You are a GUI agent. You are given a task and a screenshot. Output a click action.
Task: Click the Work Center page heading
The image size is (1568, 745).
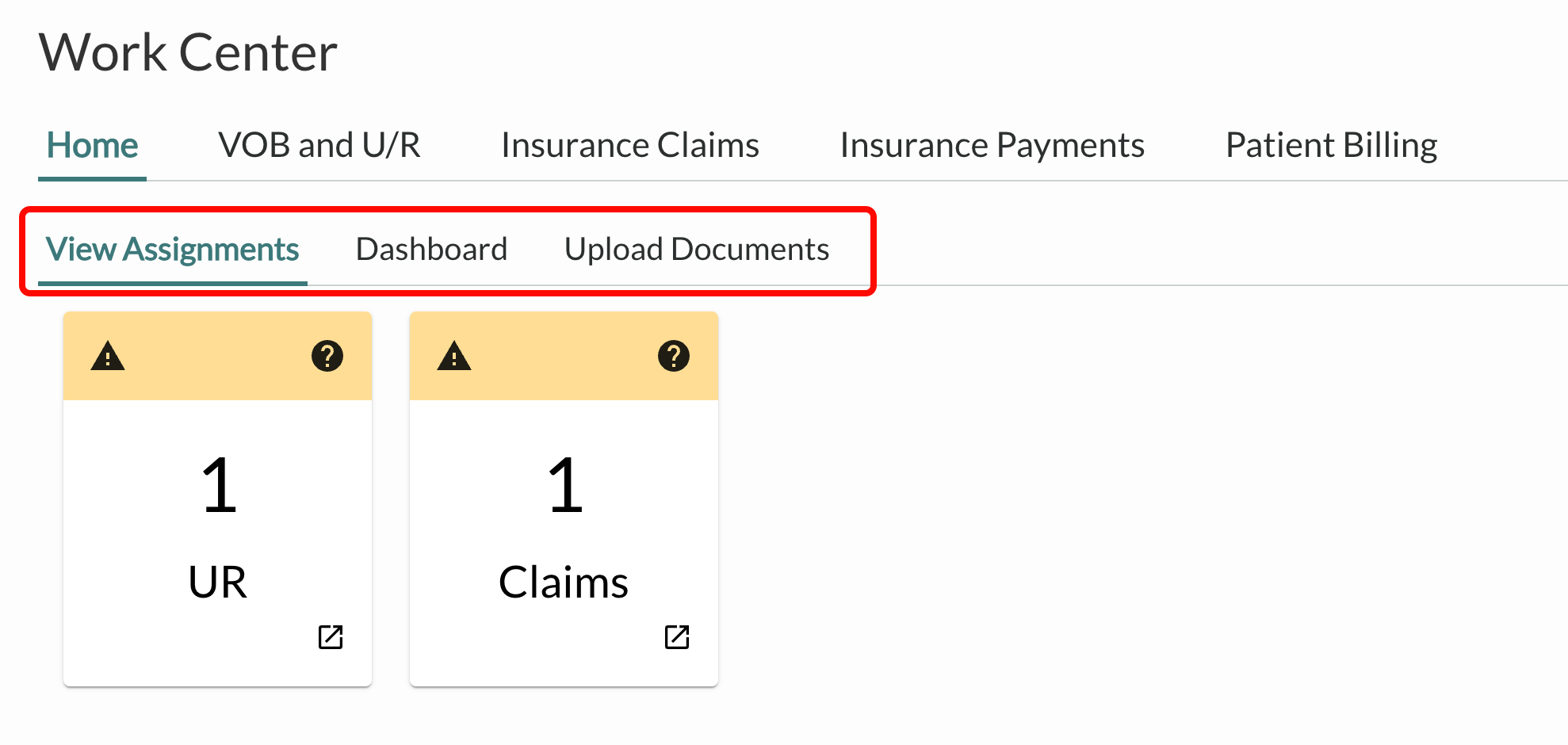pos(188,53)
